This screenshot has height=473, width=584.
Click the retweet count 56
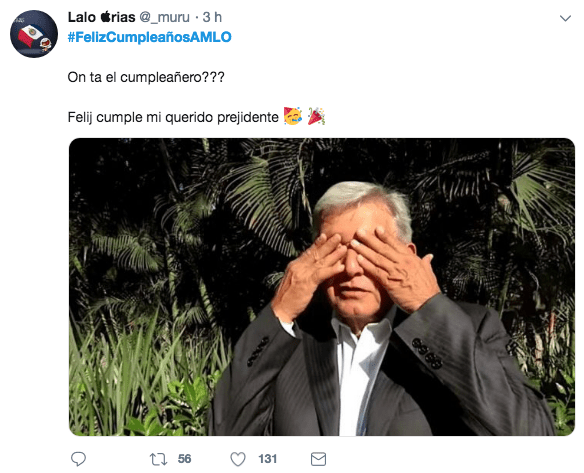(x=184, y=459)
